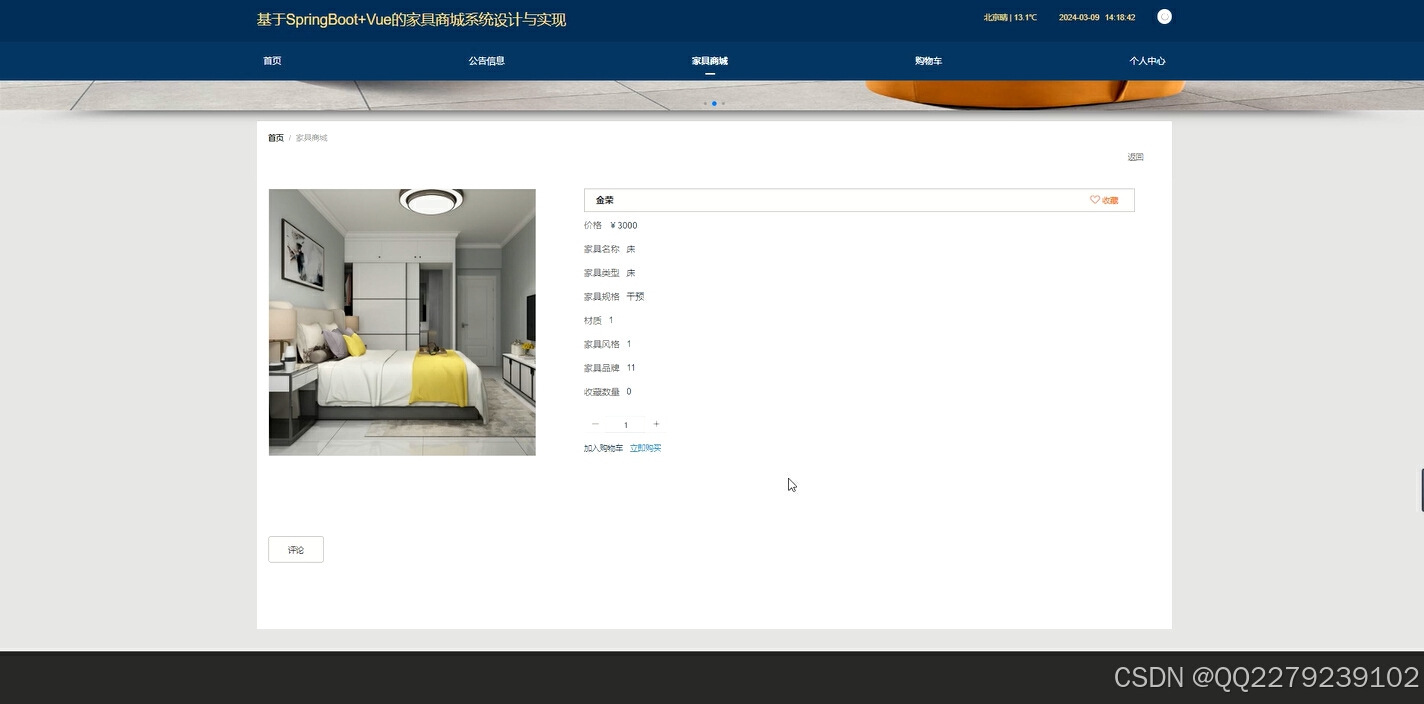Viewport: 1424px width, 704px height.
Task: Click the 评论 button
Action: click(295, 549)
